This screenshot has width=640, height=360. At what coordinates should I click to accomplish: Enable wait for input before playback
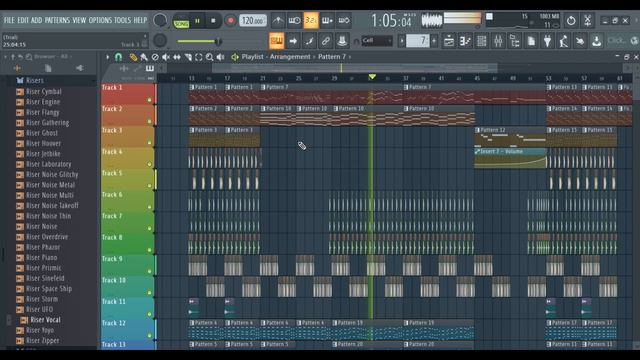(x=294, y=20)
